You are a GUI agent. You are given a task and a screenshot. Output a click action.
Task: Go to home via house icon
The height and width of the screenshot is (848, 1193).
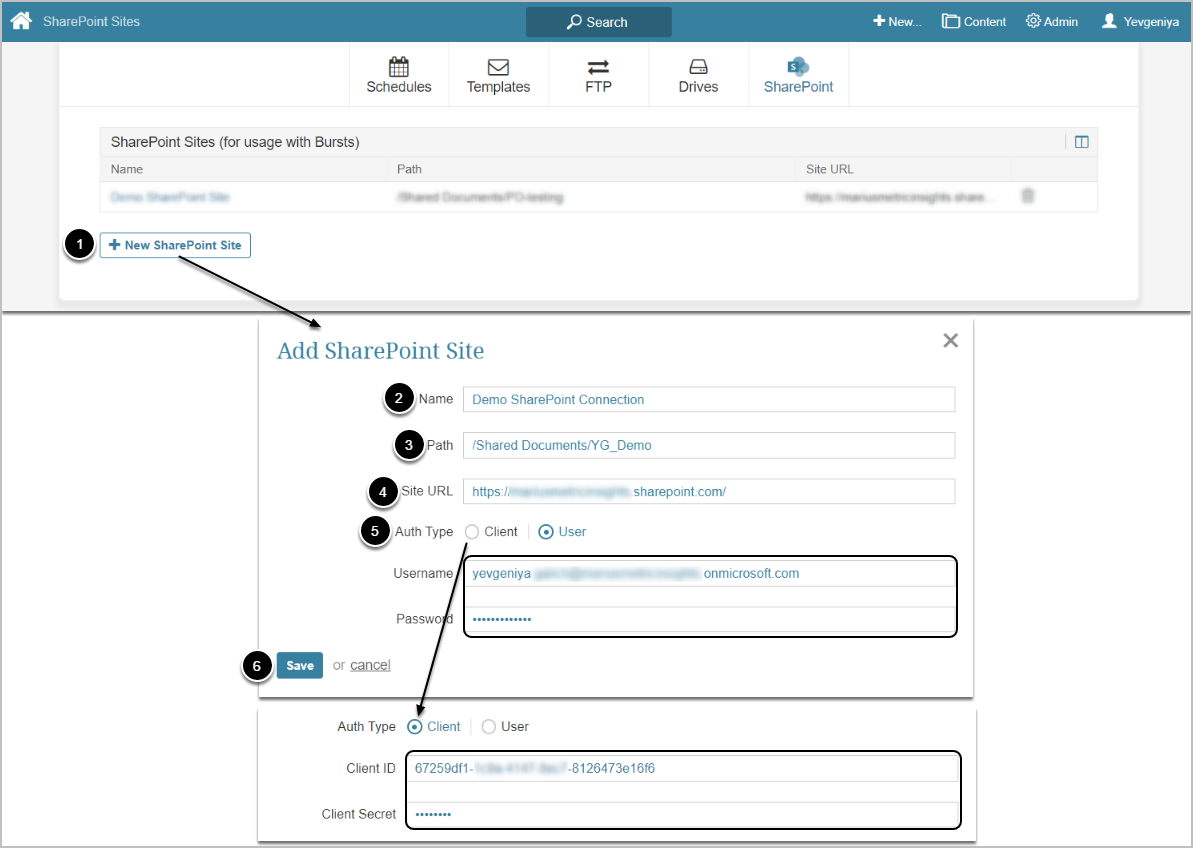[21, 21]
